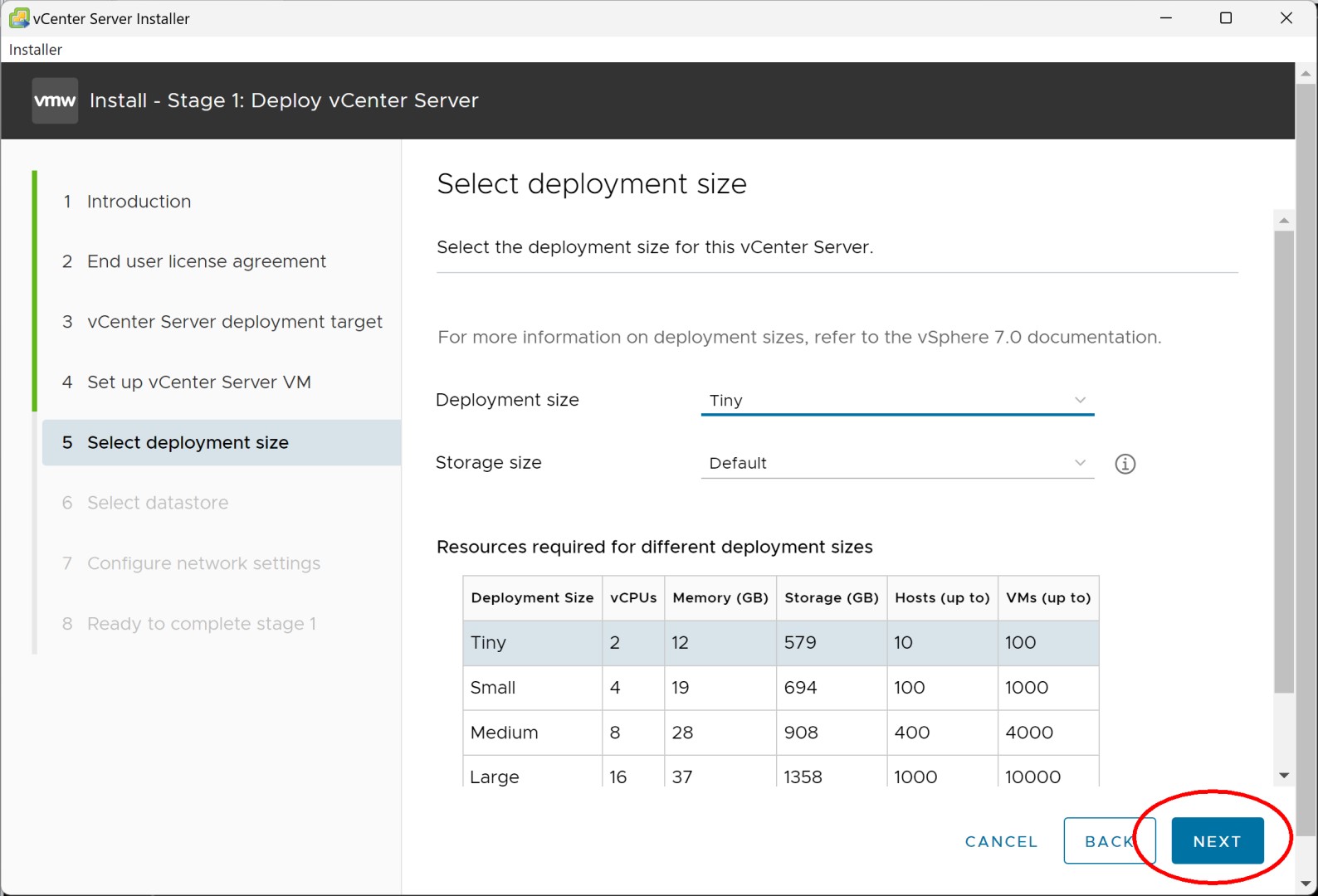
Task: Maximize the installer window
Action: click(1226, 17)
